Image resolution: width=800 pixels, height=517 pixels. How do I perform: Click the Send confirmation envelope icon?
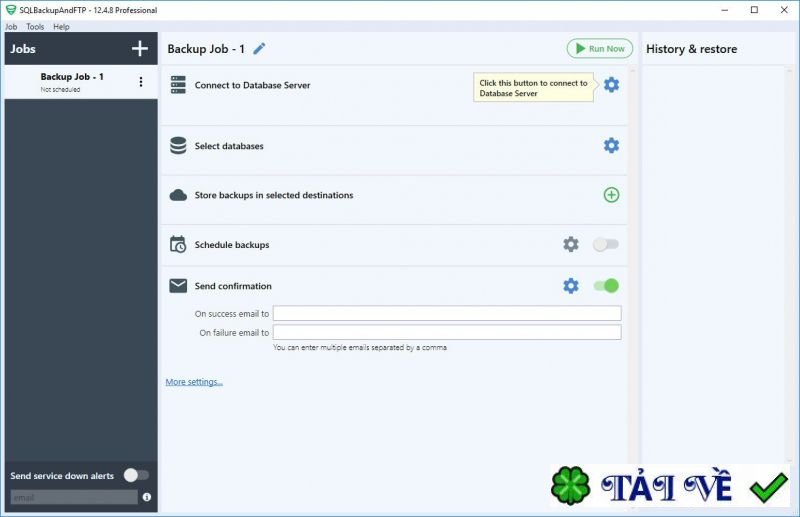[178, 286]
